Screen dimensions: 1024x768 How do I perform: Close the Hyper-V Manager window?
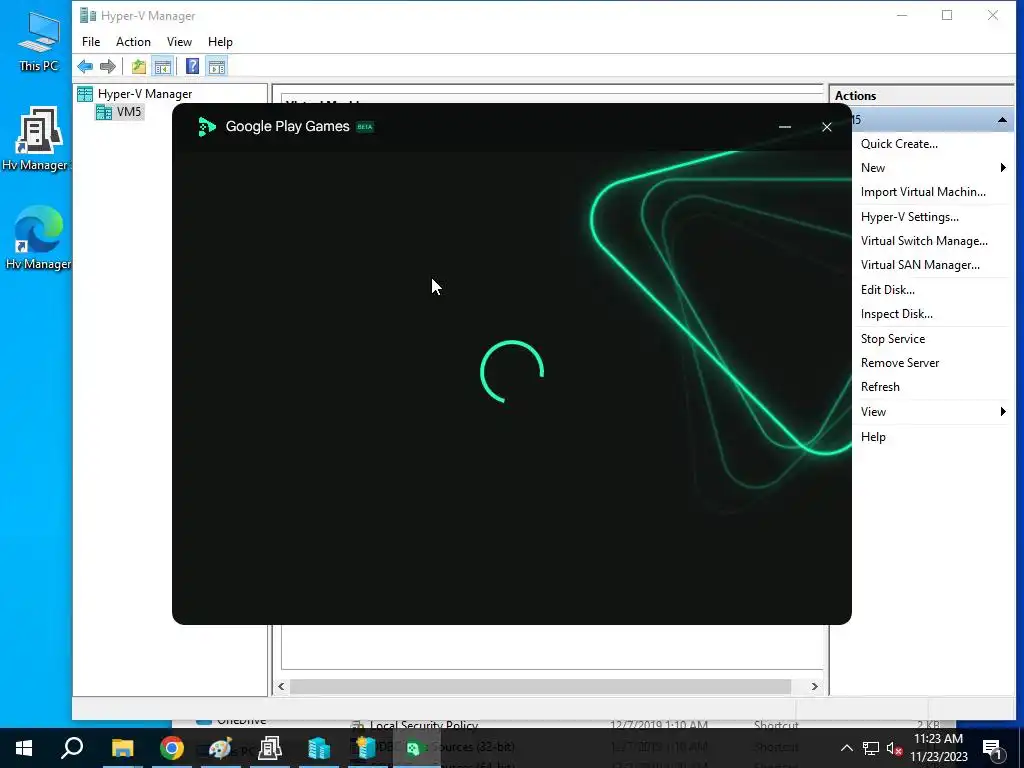pyautogui.click(x=993, y=15)
